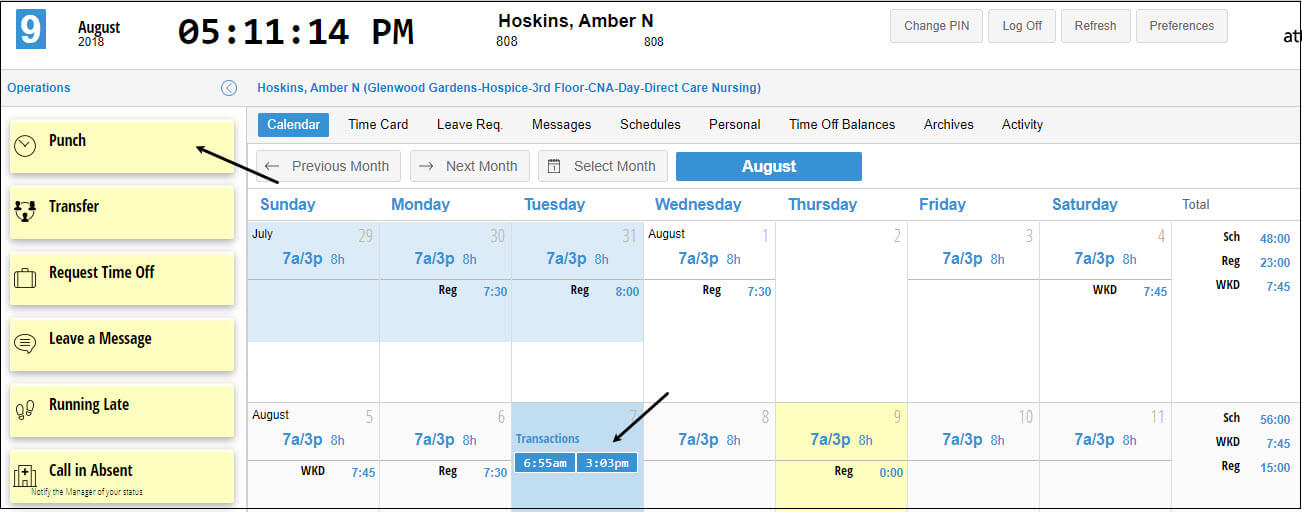This screenshot has height=512, width=1302.
Task: Click the 6:55am transaction entry
Action: tap(545, 463)
